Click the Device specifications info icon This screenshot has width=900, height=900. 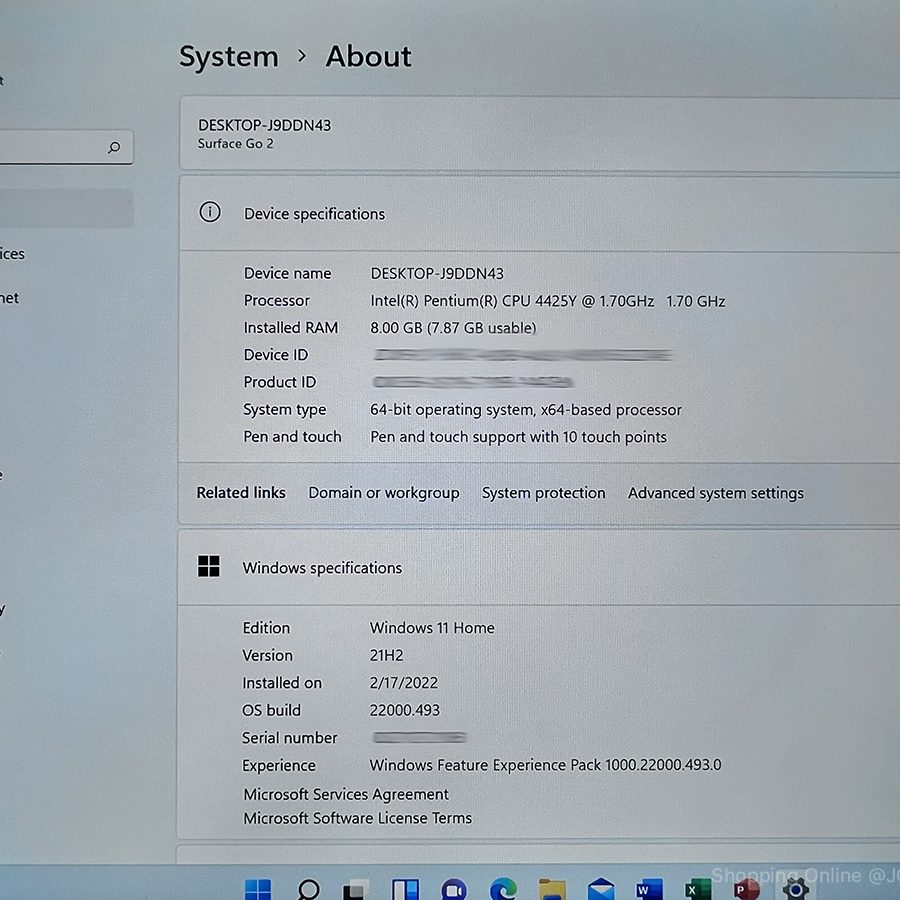click(x=210, y=212)
